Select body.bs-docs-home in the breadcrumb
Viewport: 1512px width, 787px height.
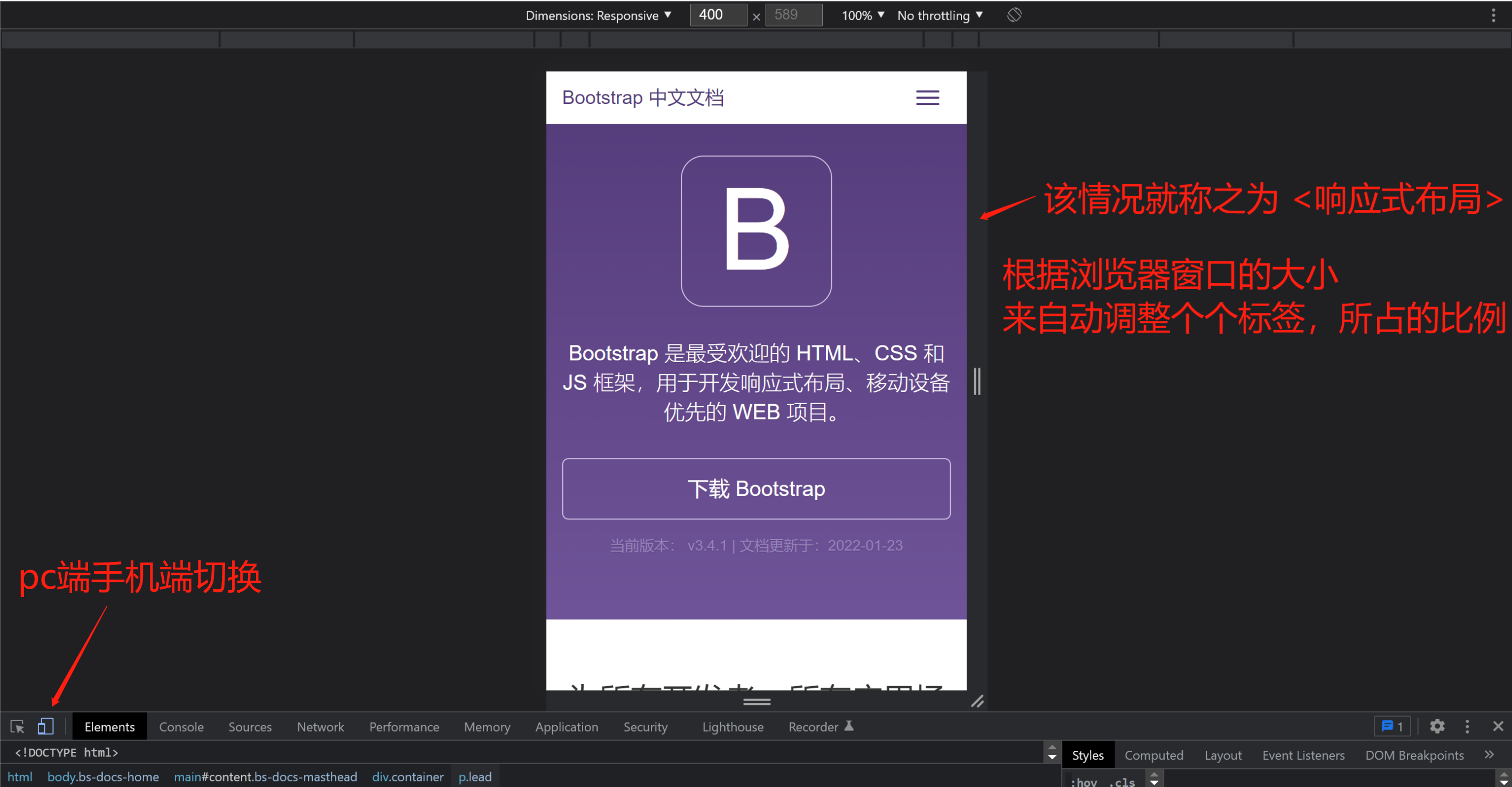tap(103, 776)
